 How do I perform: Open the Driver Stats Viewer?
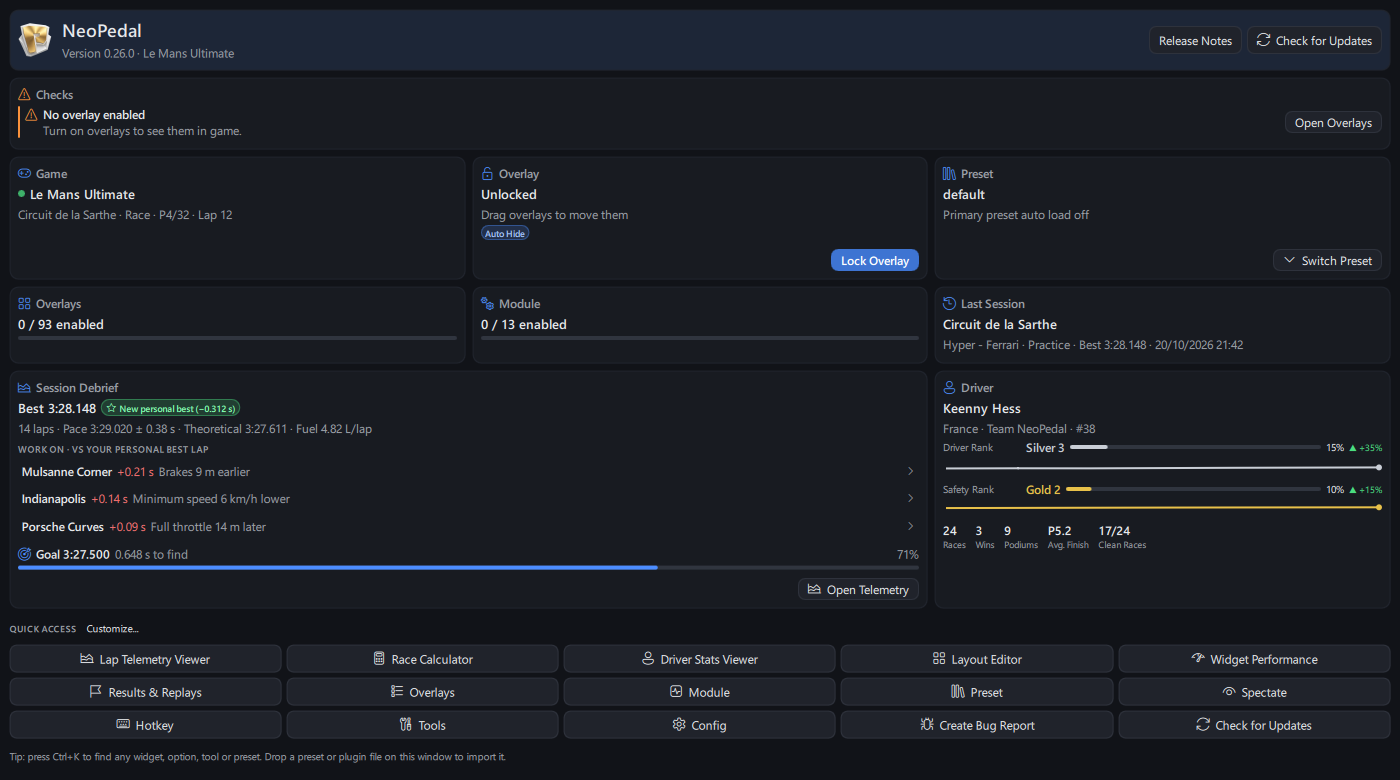point(699,659)
